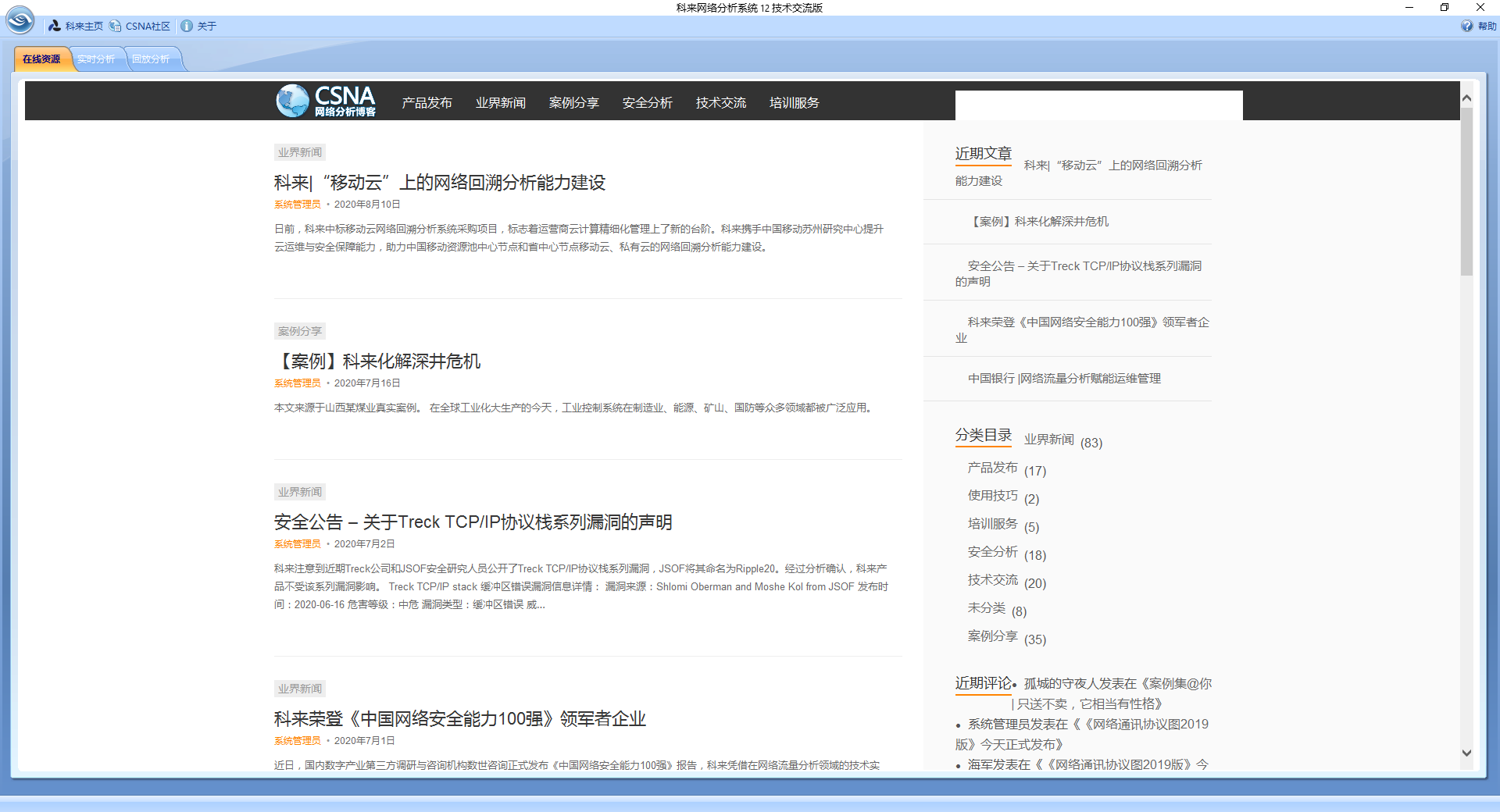Image resolution: width=1500 pixels, height=812 pixels.
Task: Click the 近期文章 sidebar heading
Action: tap(984, 154)
